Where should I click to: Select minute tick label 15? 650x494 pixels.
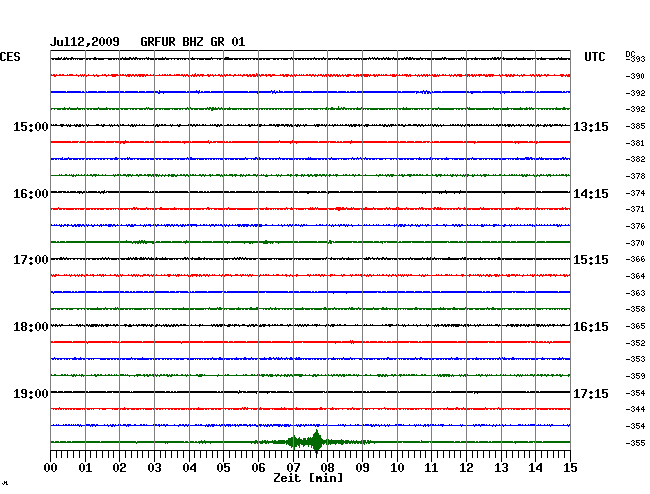pos(570,467)
